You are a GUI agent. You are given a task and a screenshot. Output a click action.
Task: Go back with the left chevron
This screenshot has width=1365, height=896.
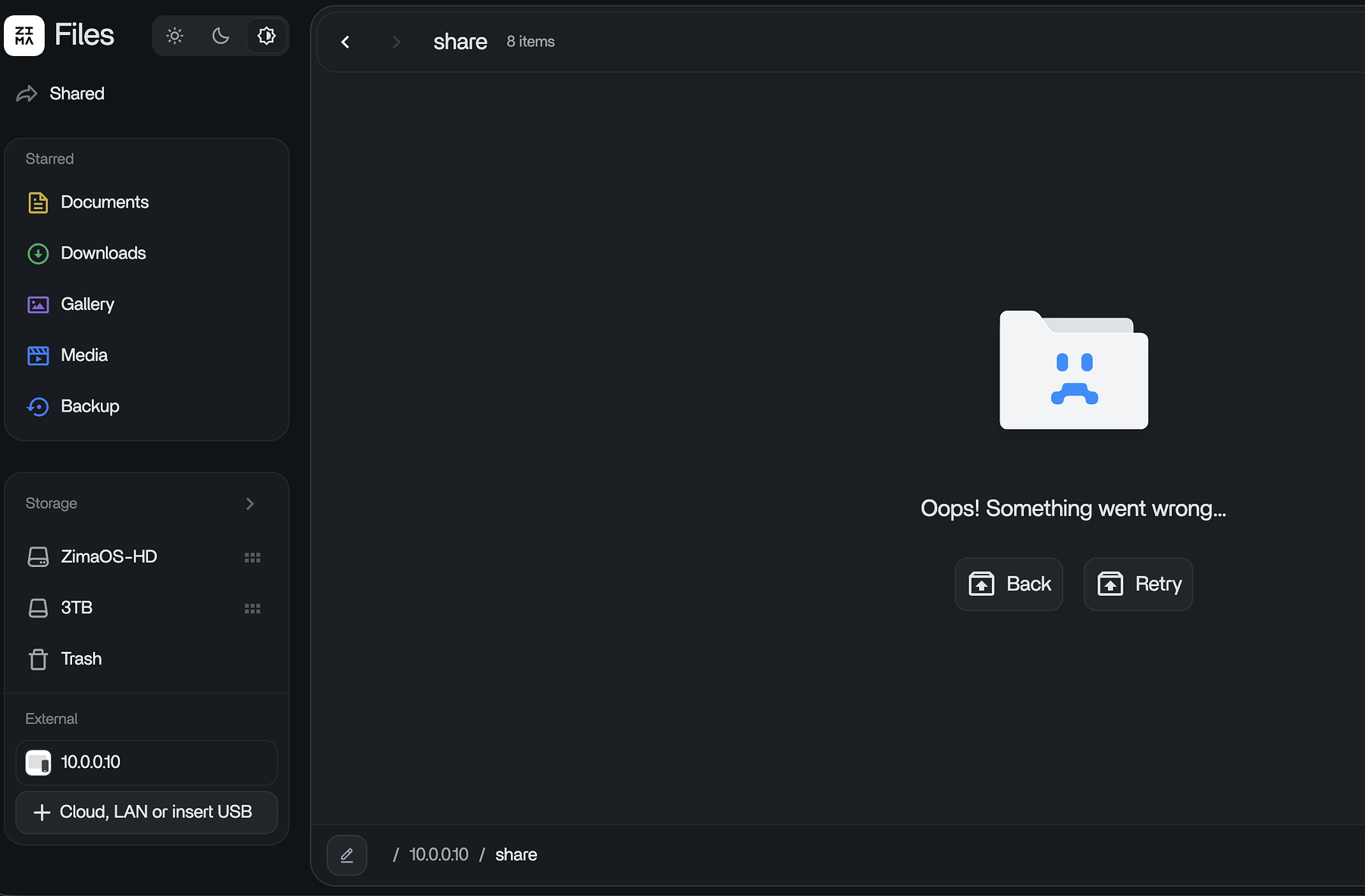point(346,42)
